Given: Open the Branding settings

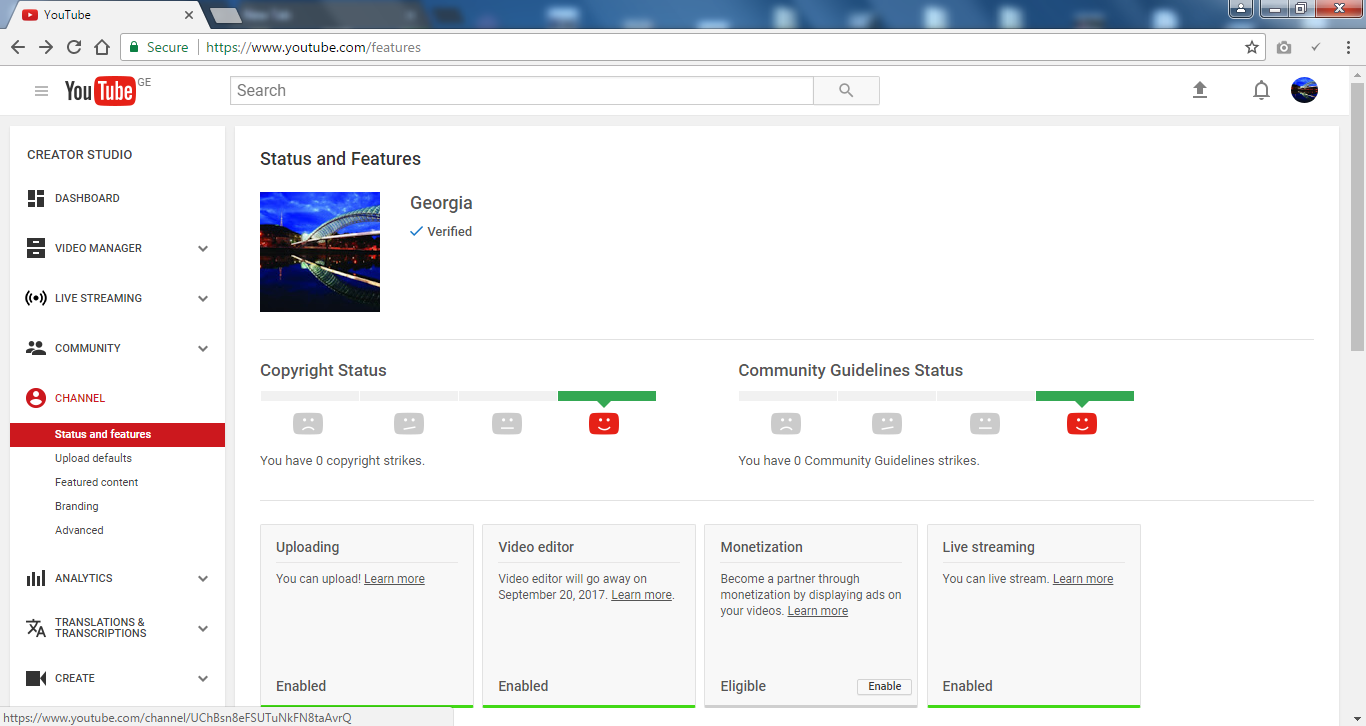Looking at the screenshot, I should 77,506.
